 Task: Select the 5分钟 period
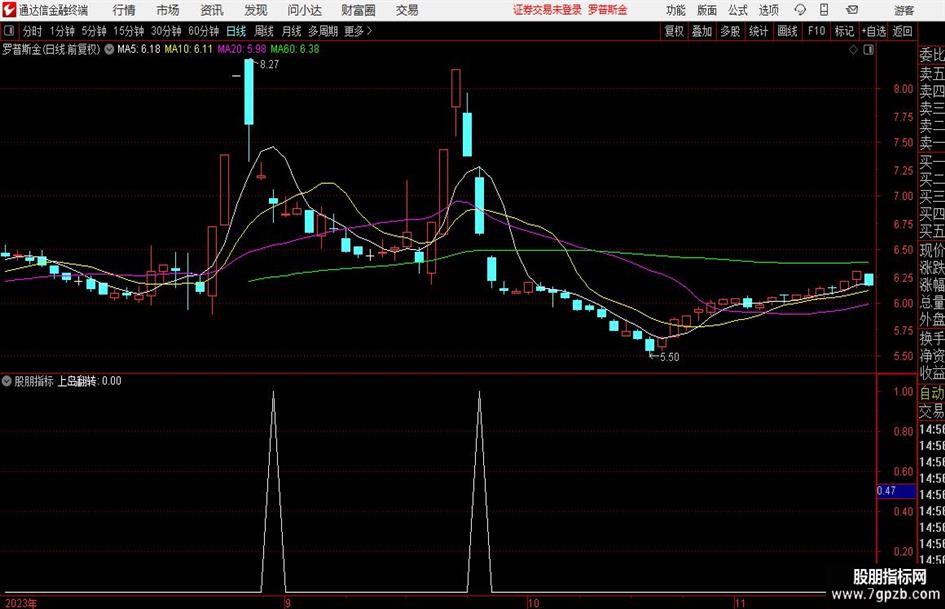[93, 31]
